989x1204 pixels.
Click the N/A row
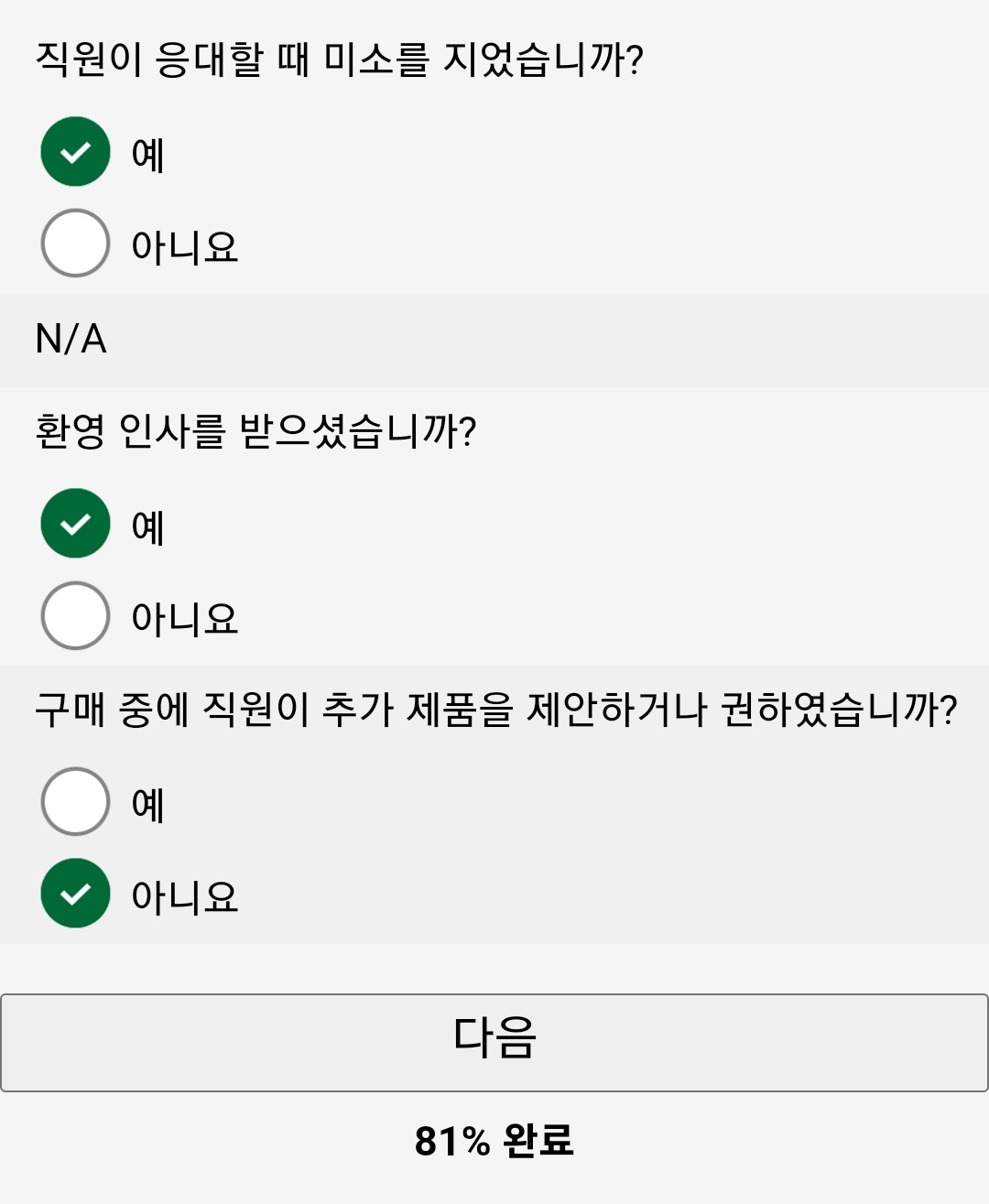pyautogui.click(x=494, y=340)
